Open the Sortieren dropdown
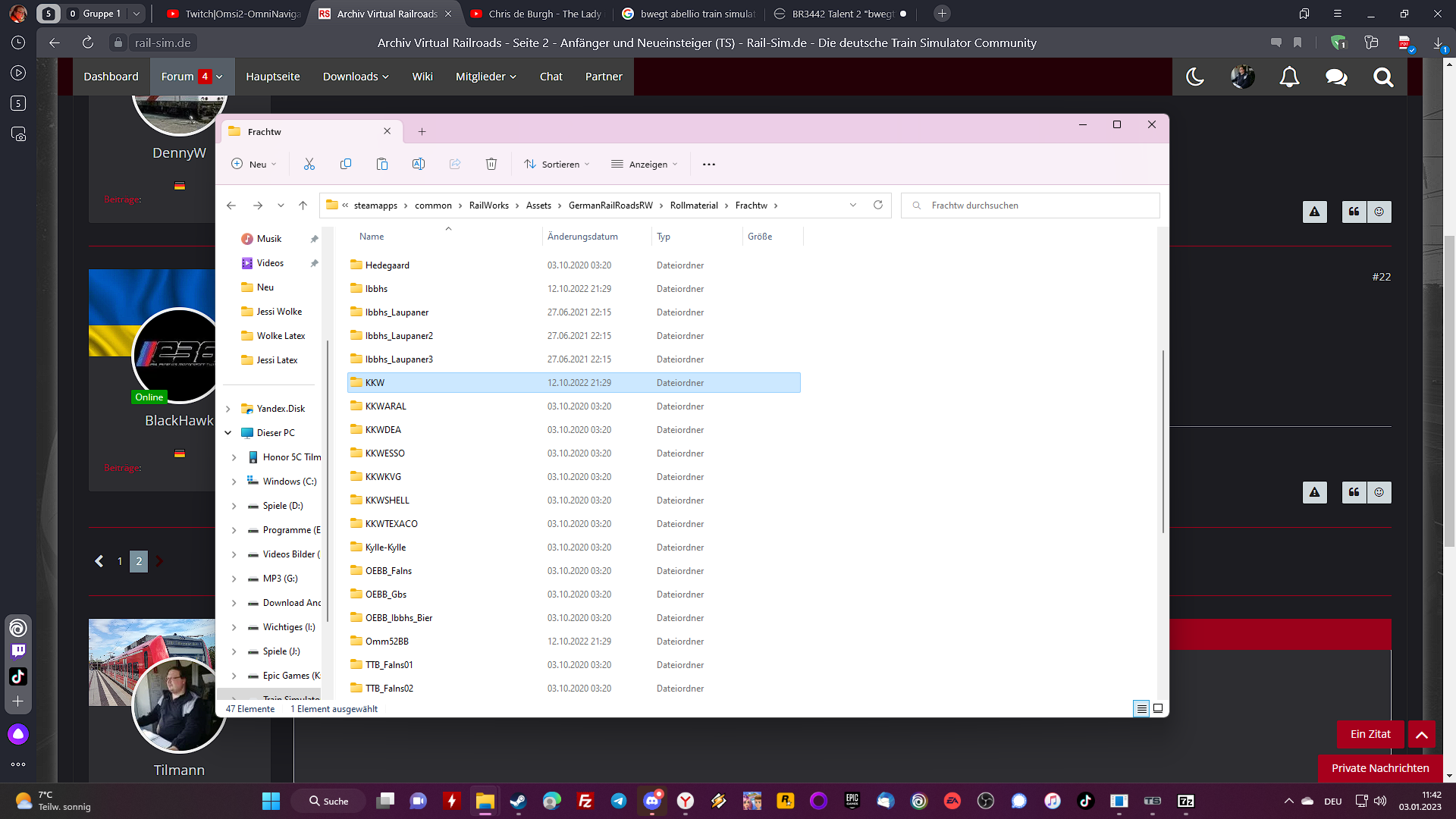Image resolution: width=1456 pixels, height=819 pixels. (x=557, y=164)
